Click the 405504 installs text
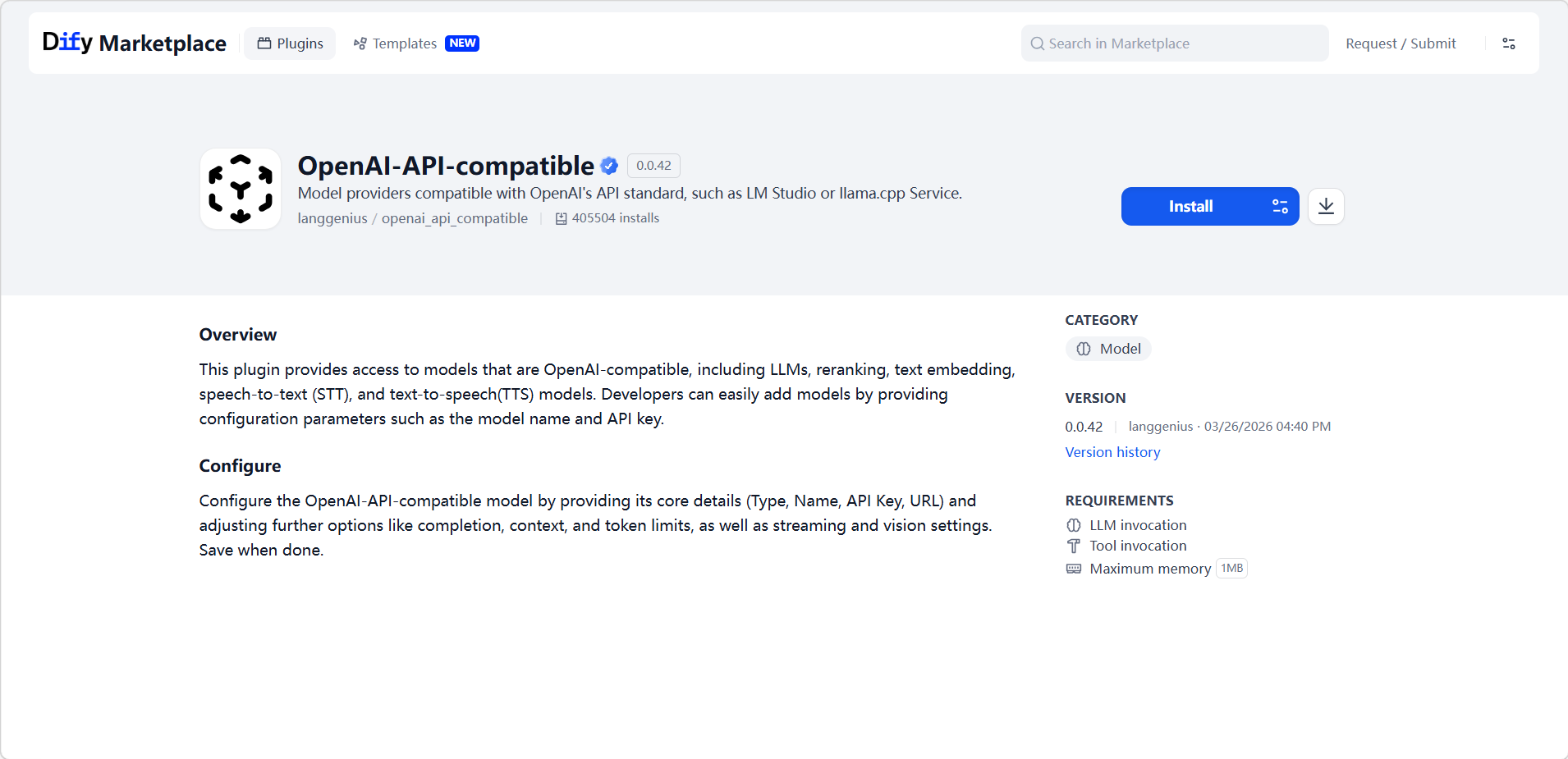The width and height of the screenshot is (1568, 759). coord(616,218)
